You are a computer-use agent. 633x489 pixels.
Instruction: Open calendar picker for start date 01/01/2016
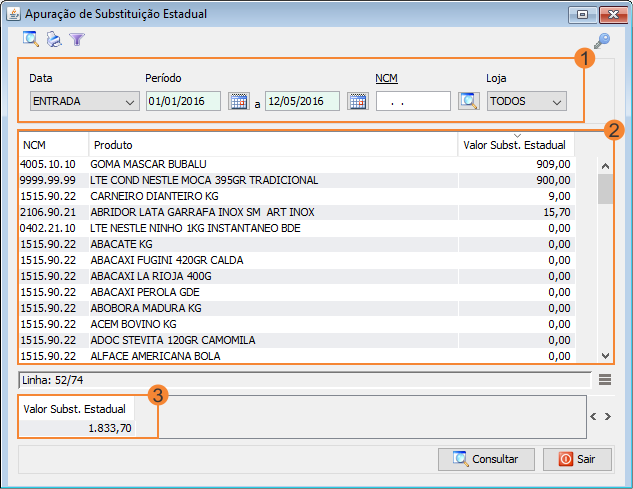point(239,101)
